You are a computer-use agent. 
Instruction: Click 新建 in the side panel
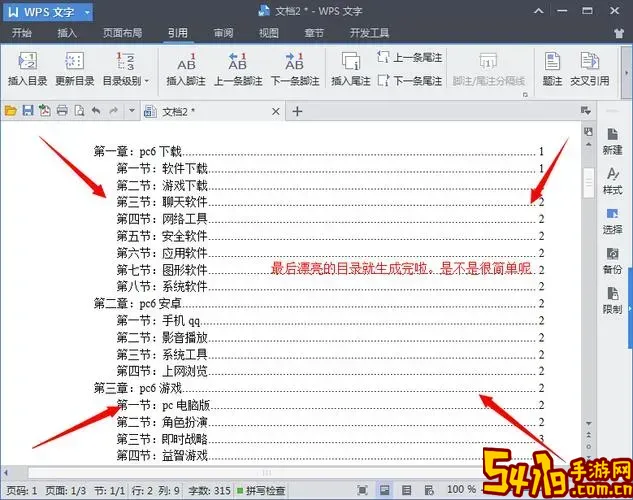pyautogui.click(x=612, y=142)
